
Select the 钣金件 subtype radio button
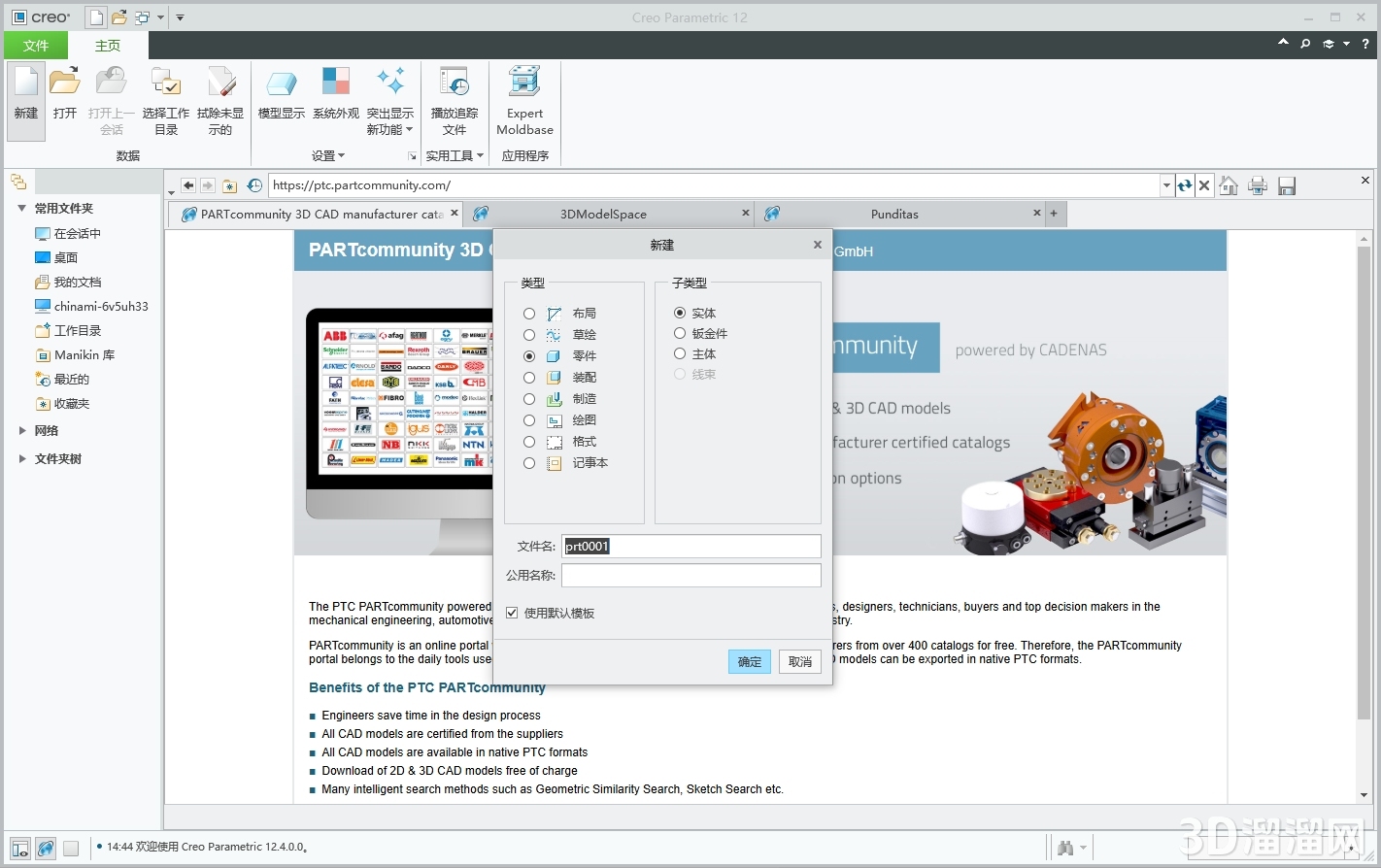pyautogui.click(x=680, y=333)
